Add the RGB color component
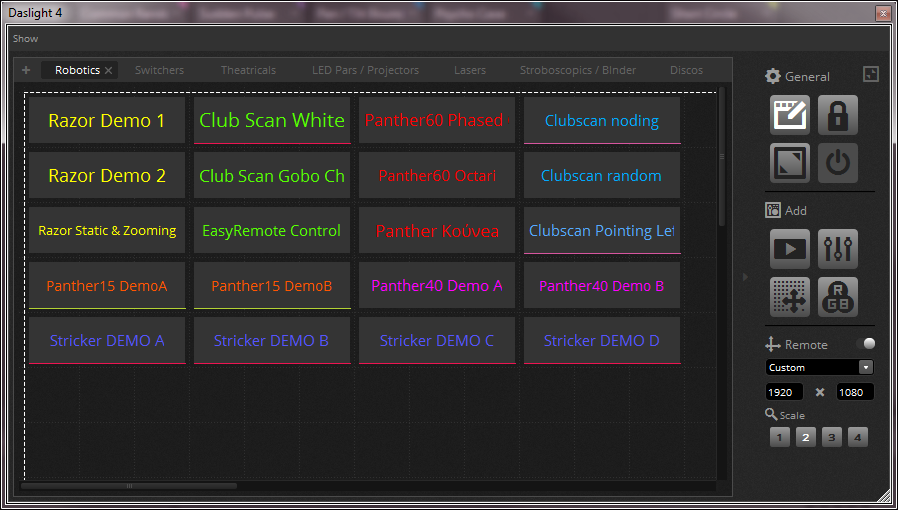The height and width of the screenshot is (510, 898). [838, 297]
